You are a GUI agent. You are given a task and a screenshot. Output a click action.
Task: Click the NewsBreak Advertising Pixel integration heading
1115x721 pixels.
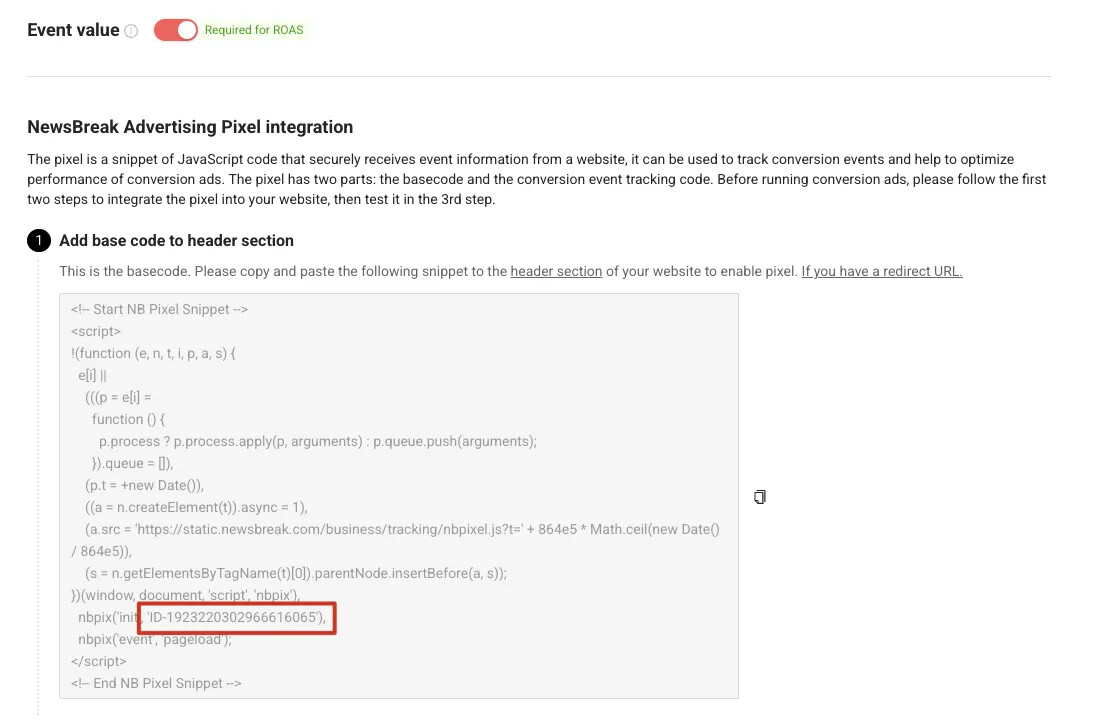[x=190, y=127]
